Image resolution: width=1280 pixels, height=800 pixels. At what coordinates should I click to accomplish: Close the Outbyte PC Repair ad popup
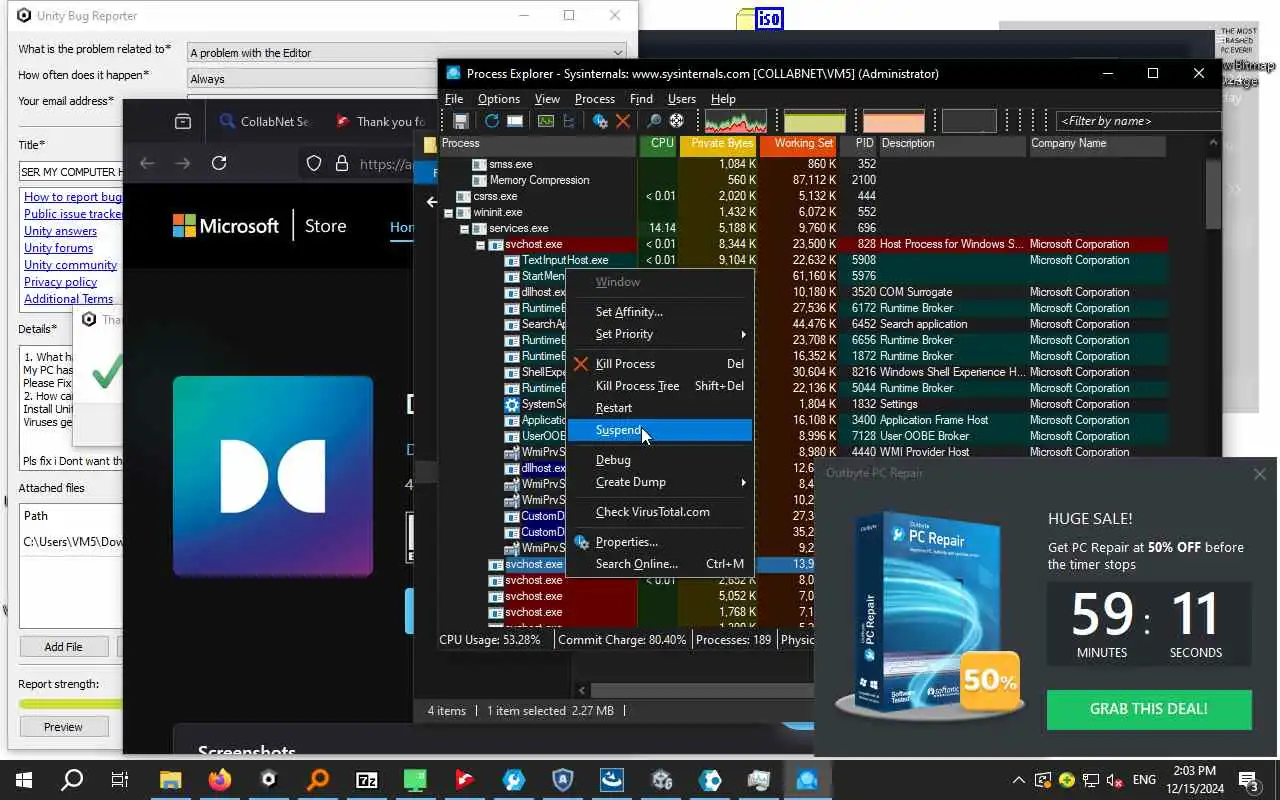click(x=1259, y=474)
